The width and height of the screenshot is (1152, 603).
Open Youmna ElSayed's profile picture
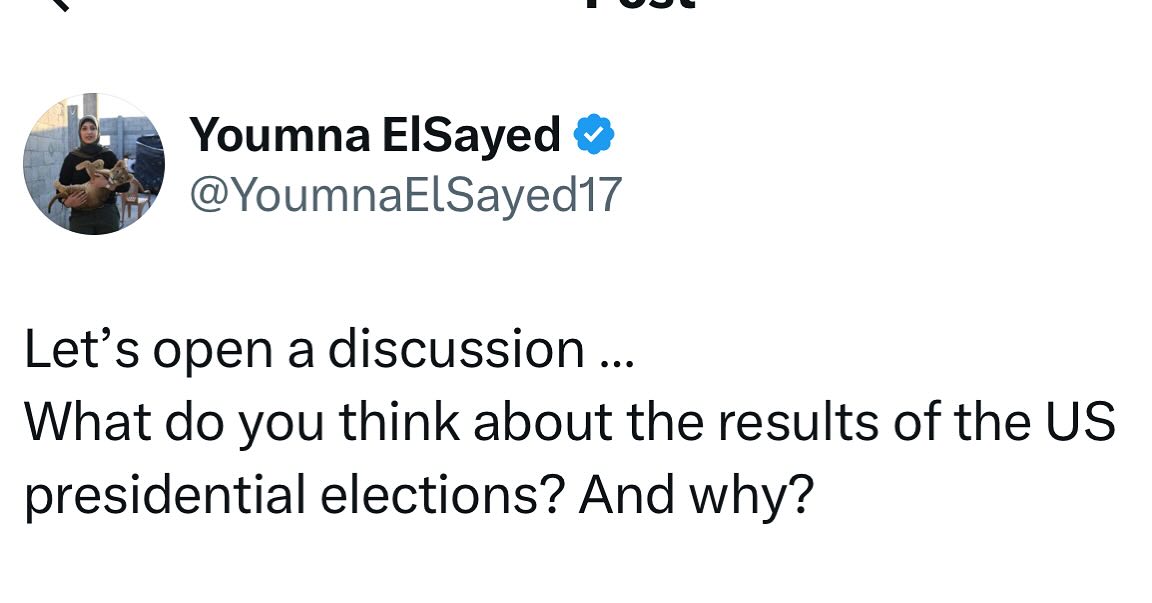(x=93, y=164)
